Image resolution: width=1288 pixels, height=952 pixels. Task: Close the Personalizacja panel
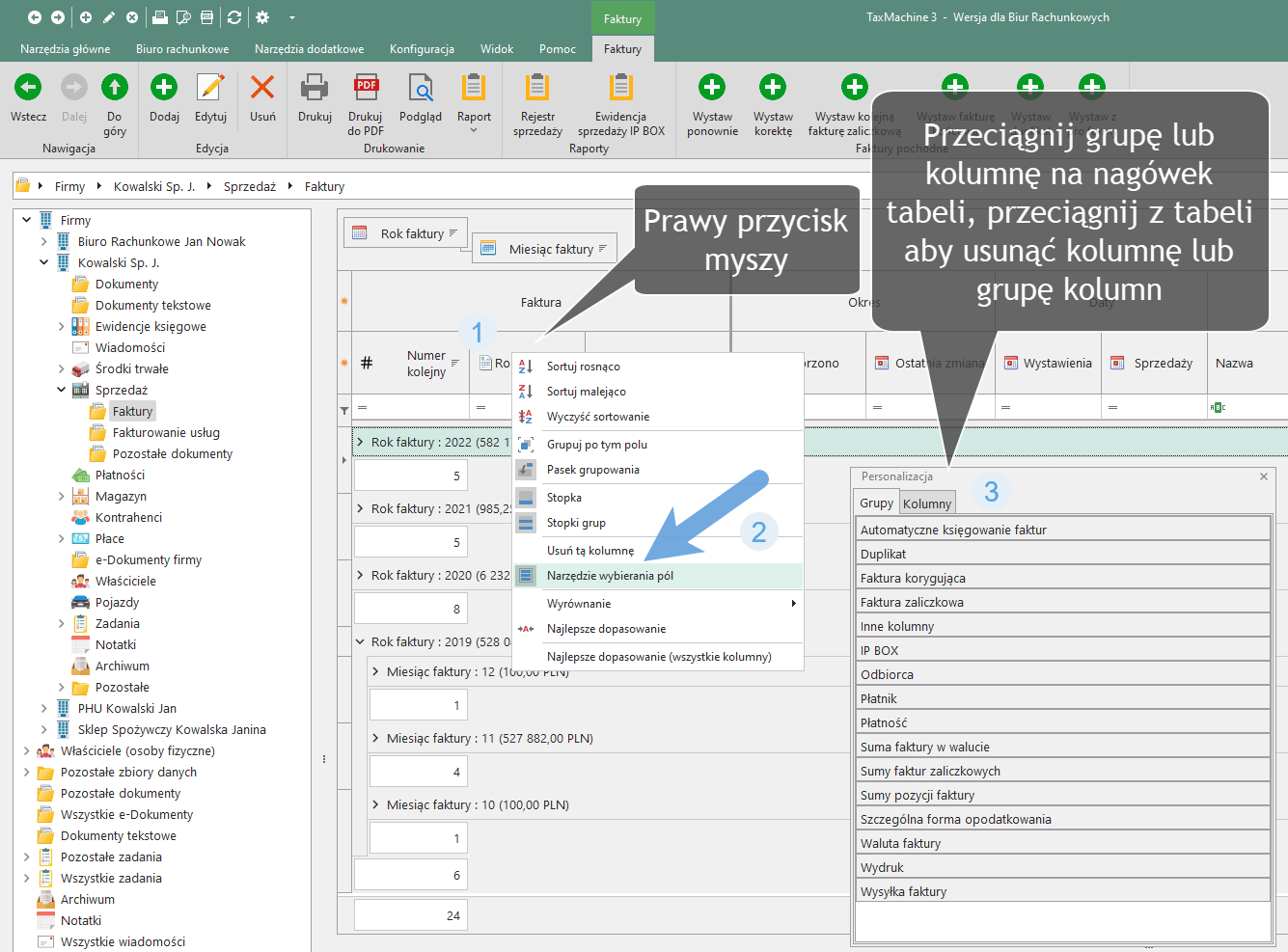[1264, 476]
